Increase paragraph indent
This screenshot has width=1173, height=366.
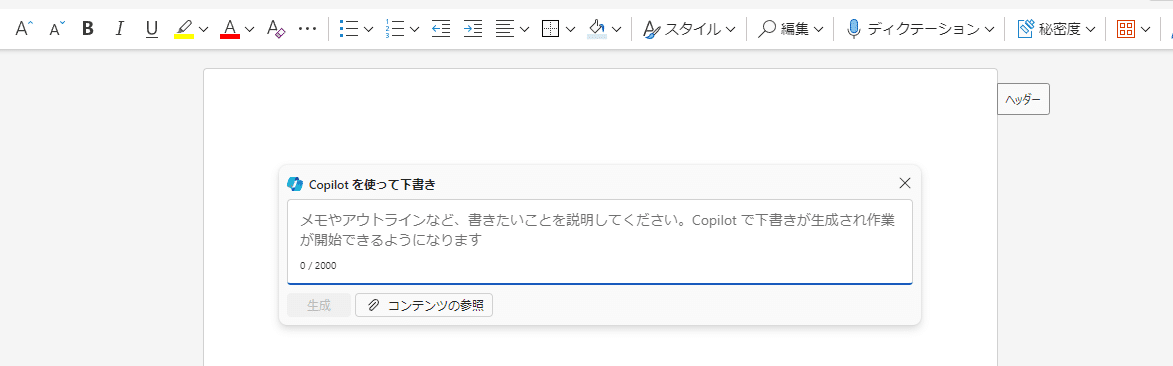pyautogui.click(x=473, y=29)
